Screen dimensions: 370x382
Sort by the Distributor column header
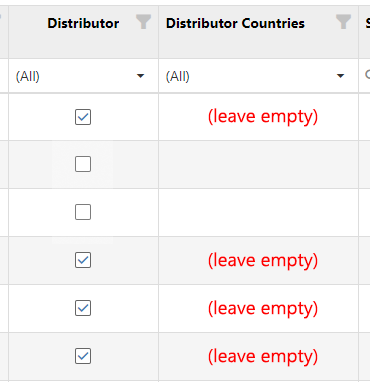(83, 23)
